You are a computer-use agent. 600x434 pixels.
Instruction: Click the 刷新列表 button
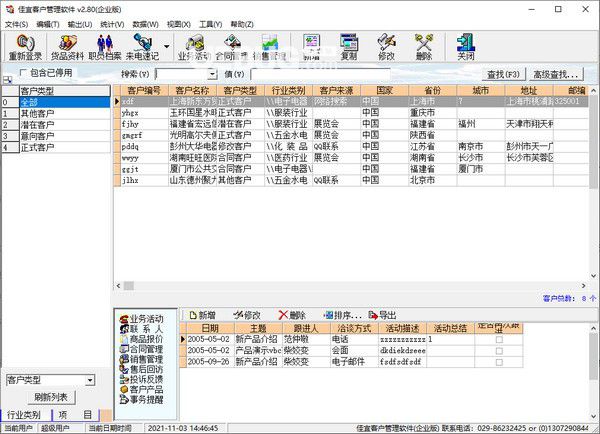tap(51, 397)
